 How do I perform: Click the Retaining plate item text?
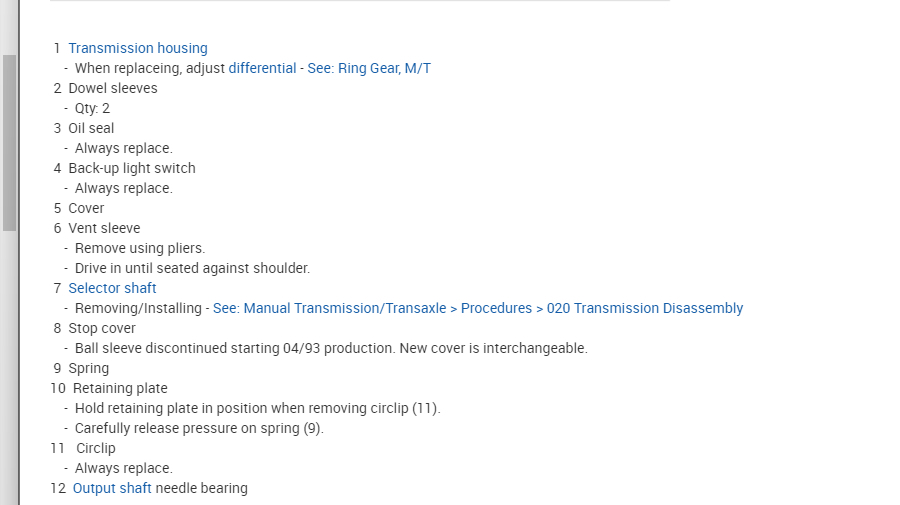pyautogui.click(x=120, y=388)
